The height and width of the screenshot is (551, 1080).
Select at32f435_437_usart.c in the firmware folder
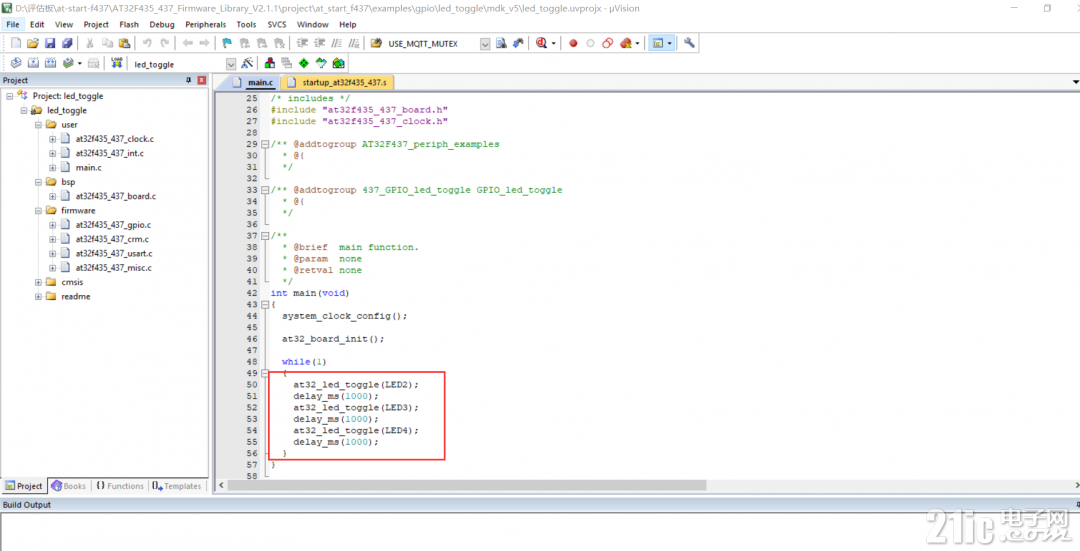coord(114,254)
